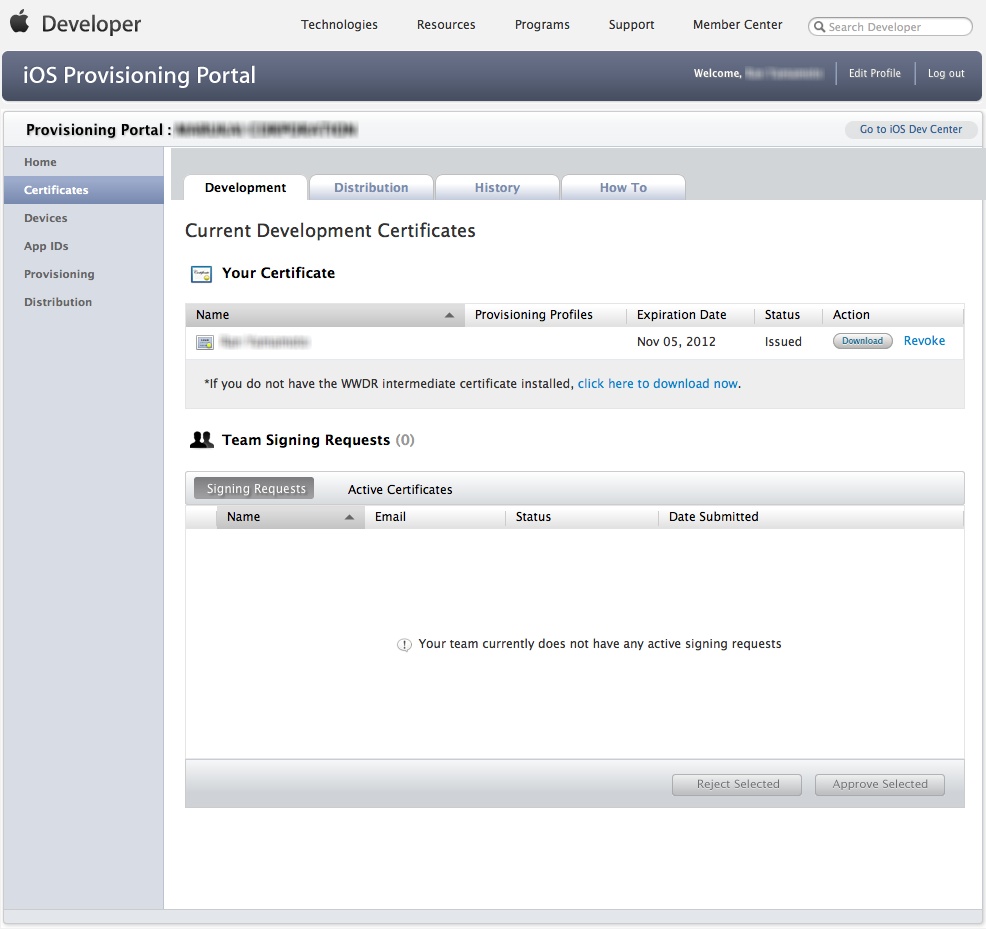Image resolution: width=986 pixels, height=929 pixels.
Task: Click the Issued status text
Action: point(783,342)
